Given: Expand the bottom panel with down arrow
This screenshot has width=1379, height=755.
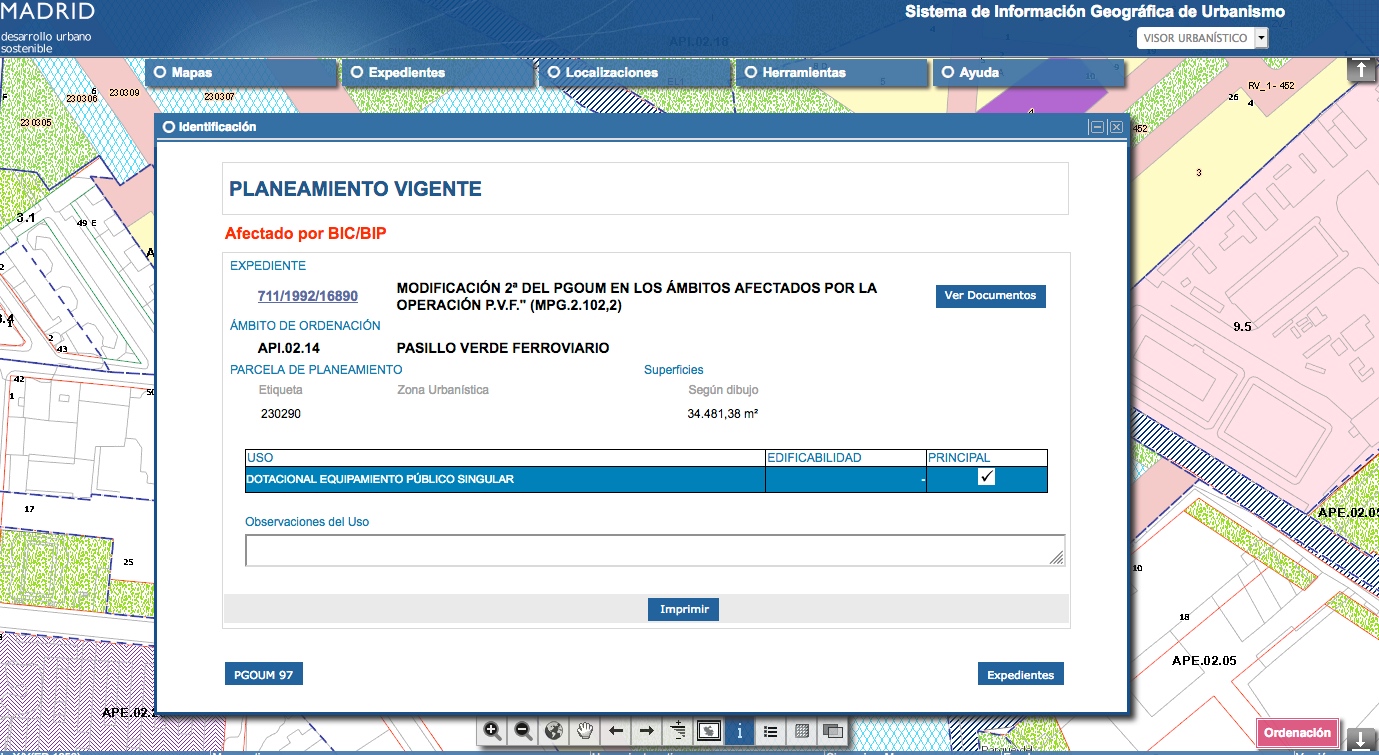Looking at the screenshot, I should tap(1360, 740).
